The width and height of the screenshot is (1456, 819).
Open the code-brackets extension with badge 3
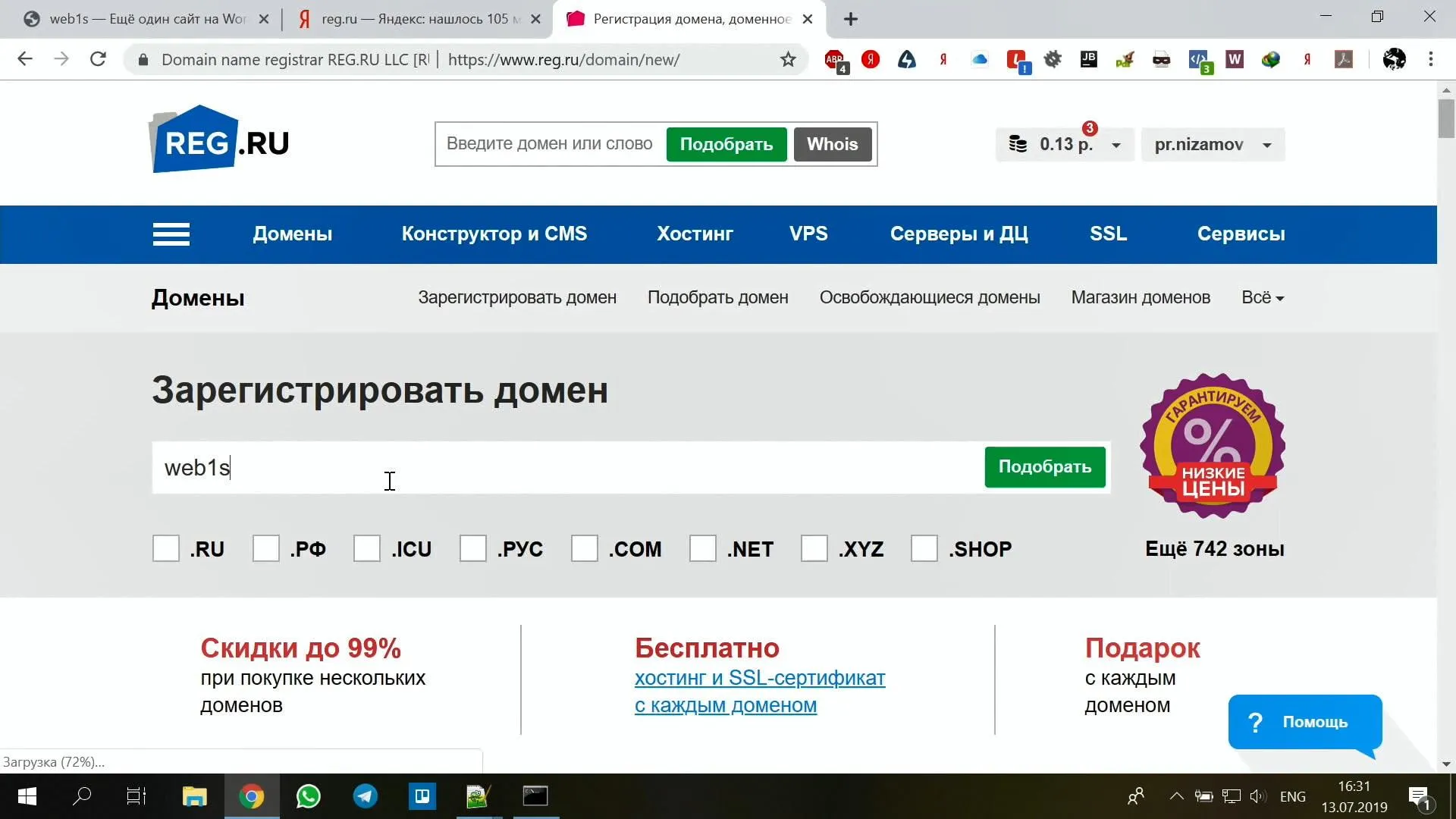point(1199,60)
